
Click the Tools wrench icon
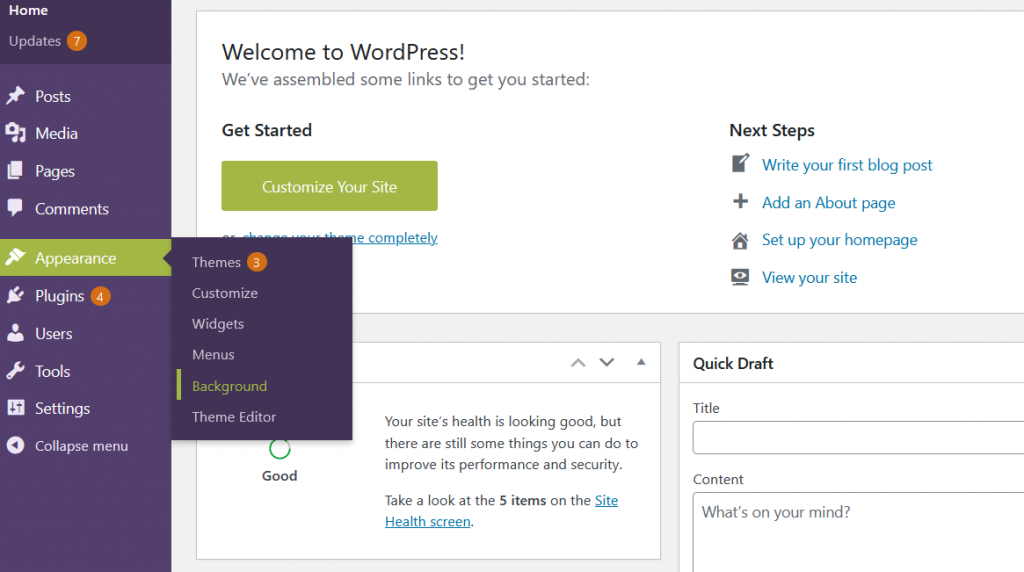(x=16, y=370)
